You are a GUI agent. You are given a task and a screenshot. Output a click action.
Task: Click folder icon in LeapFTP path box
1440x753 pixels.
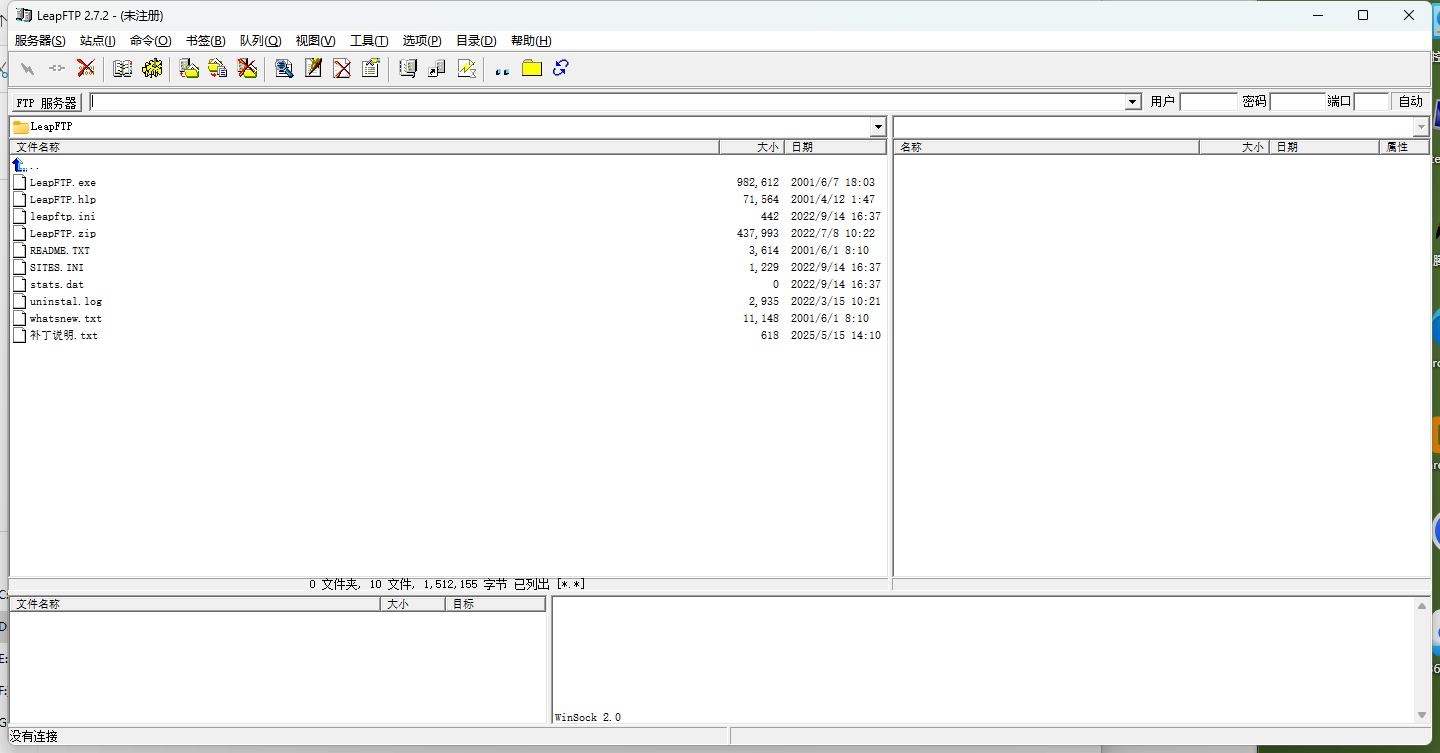click(x=21, y=127)
